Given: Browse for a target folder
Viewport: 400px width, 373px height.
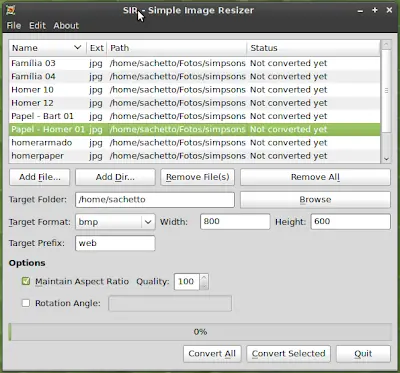Looking at the screenshot, I should click(x=315, y=200).
